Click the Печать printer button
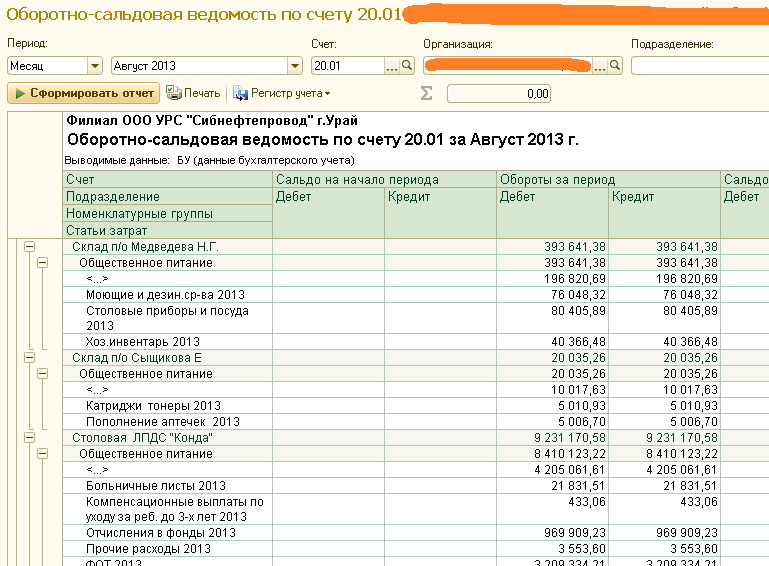Image resolution: width=769 pixels, height=566 pixels. click(193, 93)
